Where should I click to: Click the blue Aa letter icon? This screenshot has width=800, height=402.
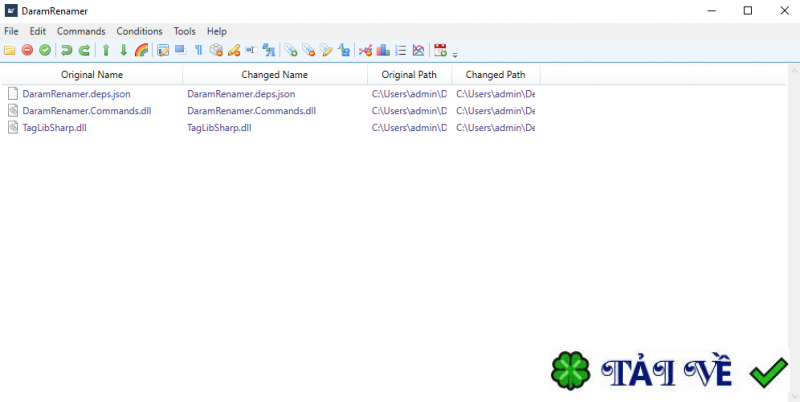344,50
